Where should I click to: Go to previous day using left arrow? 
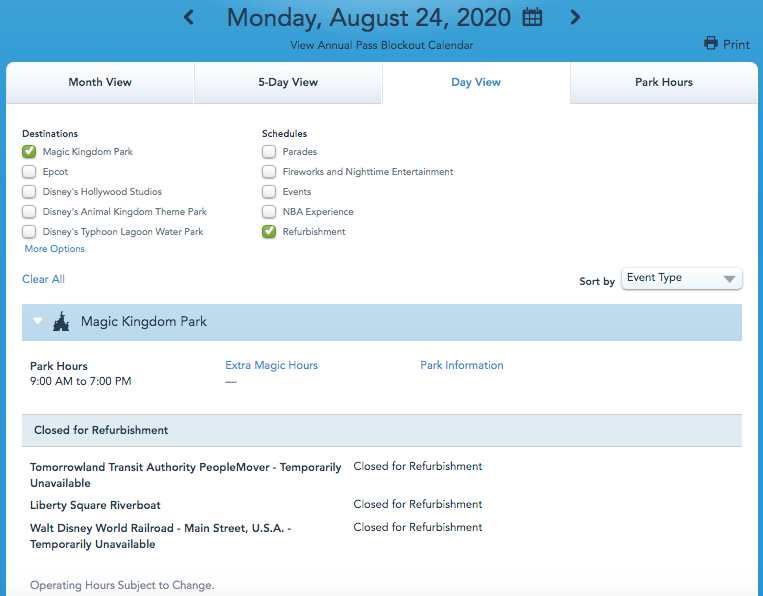pos(189,17)
